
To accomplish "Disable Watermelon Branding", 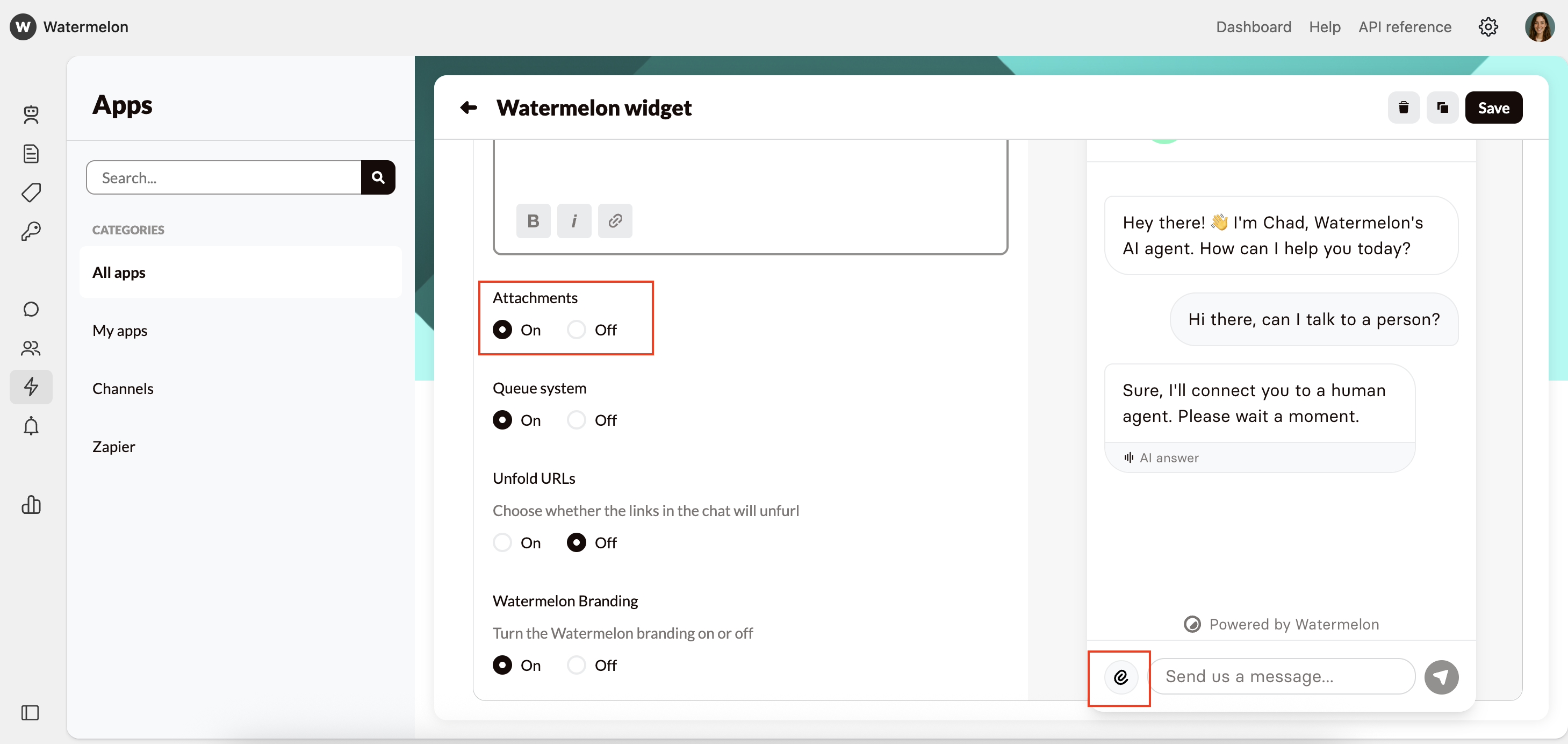I will 576,665.
